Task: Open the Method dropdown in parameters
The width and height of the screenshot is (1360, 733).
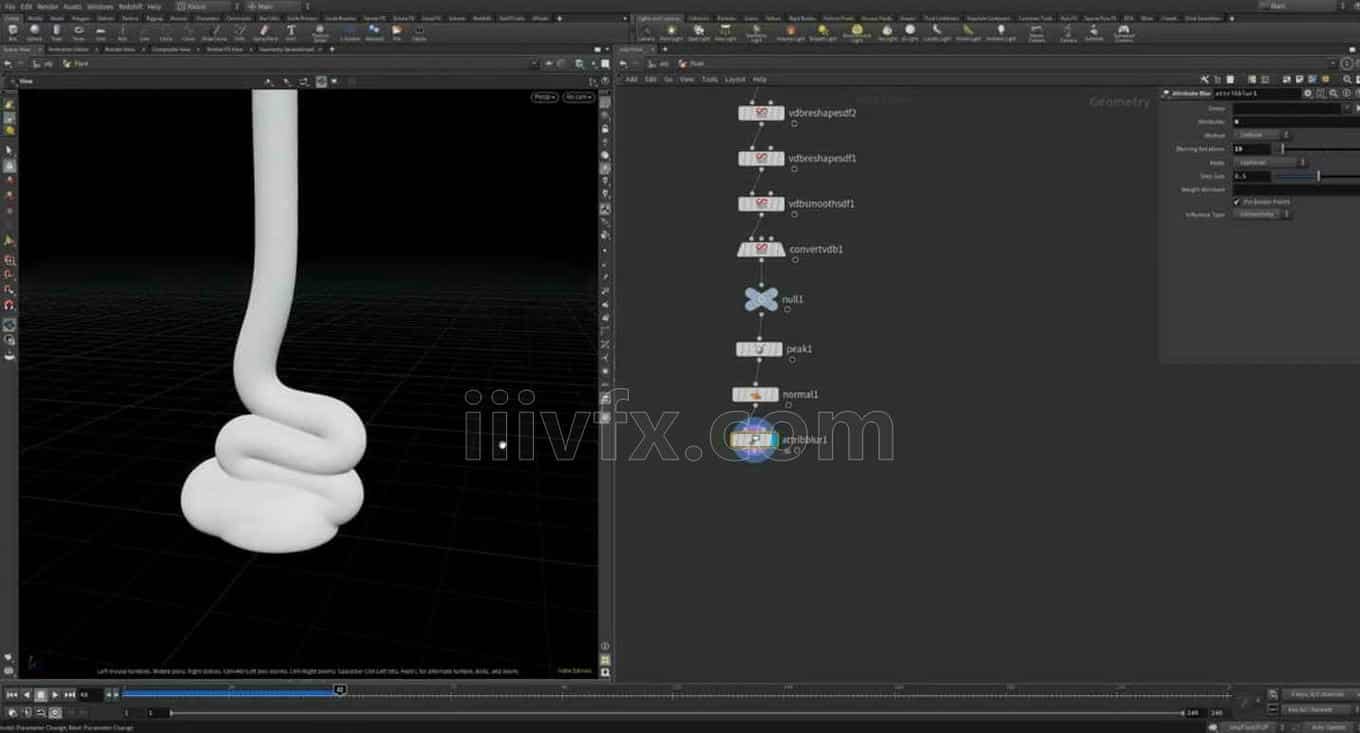Action: [1261, 134]
